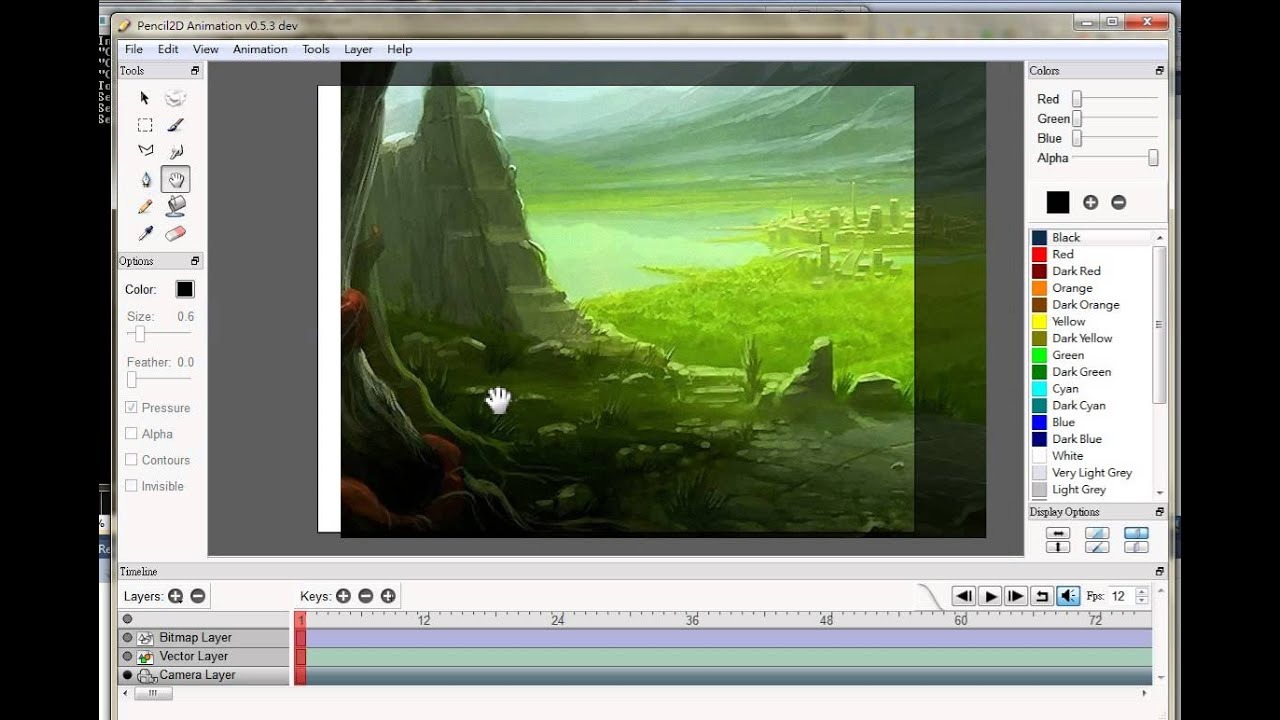Enable the Alpha checkbox
The height and width of the screenshot is (720, 1280).
[x=131, y=433]
